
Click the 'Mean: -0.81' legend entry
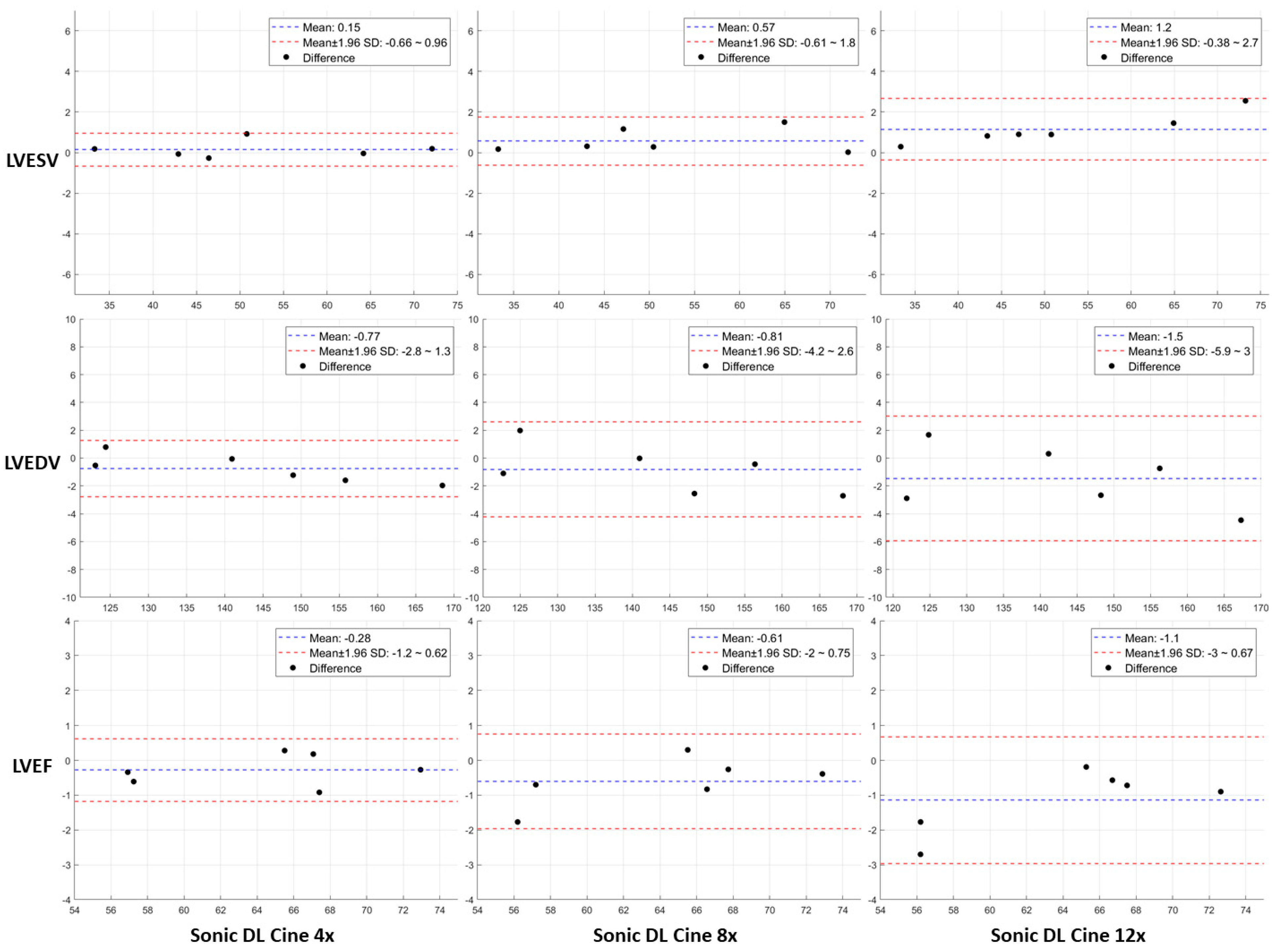[752, 337]
